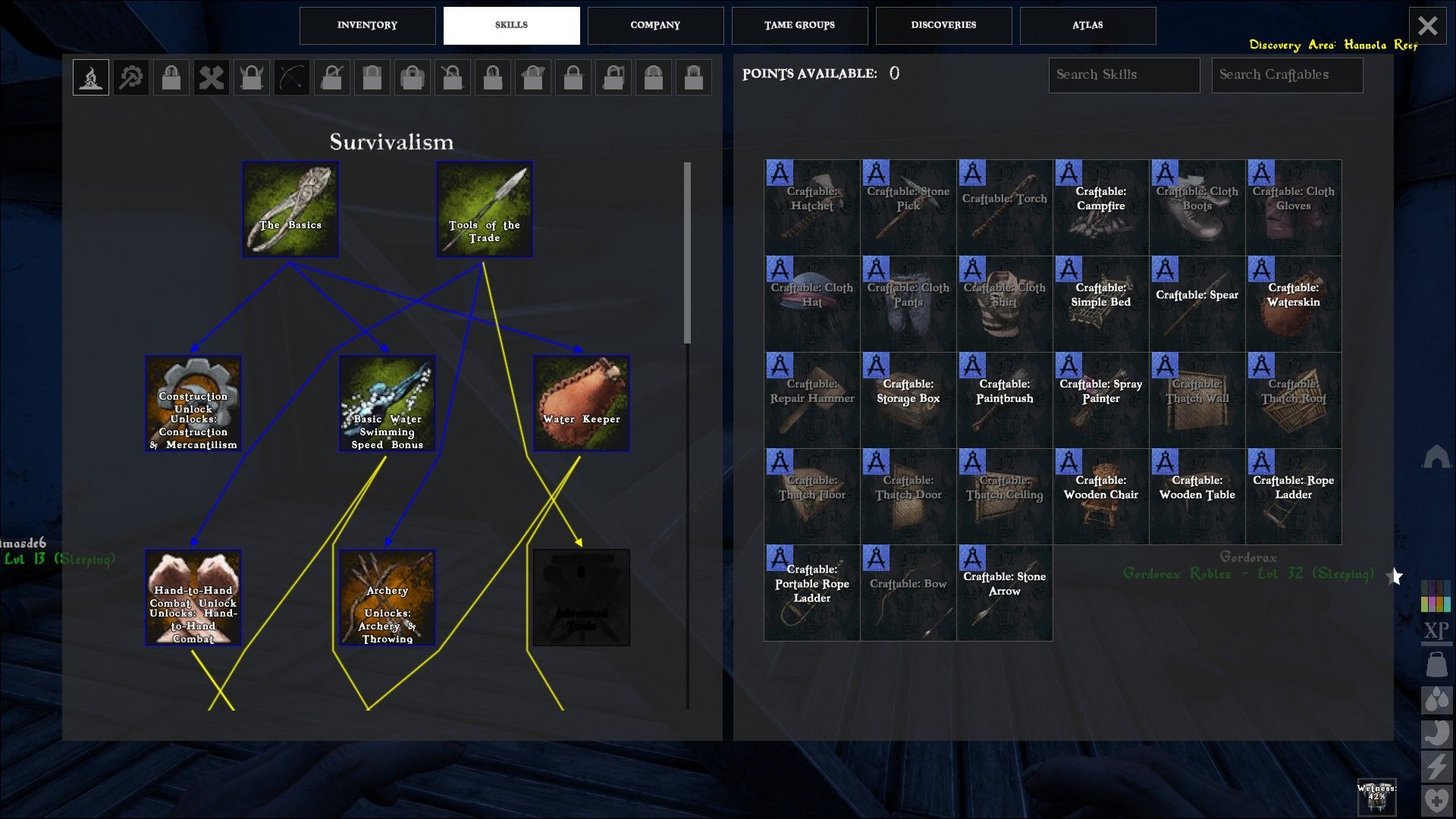This screenshot has height=819, width=1456.
Task: Open the Discoveries tab
Action: (x=943, y=25)
